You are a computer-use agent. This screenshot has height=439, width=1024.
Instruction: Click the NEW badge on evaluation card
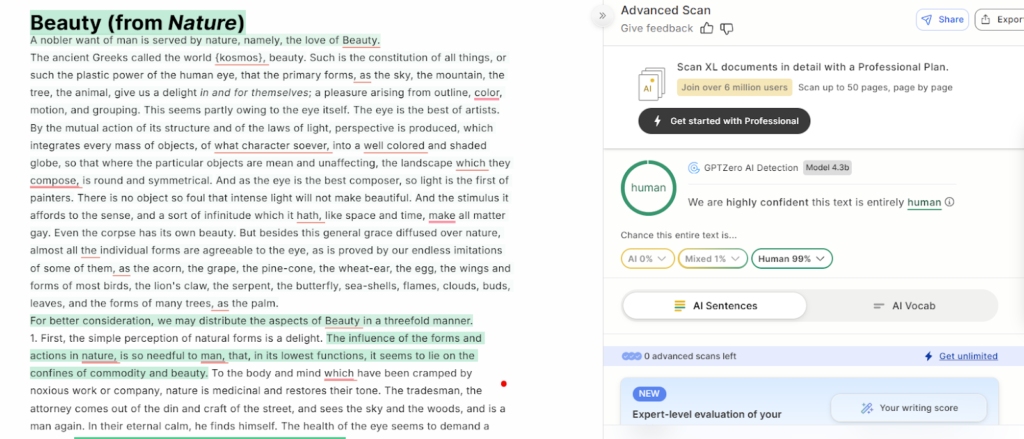649,394
